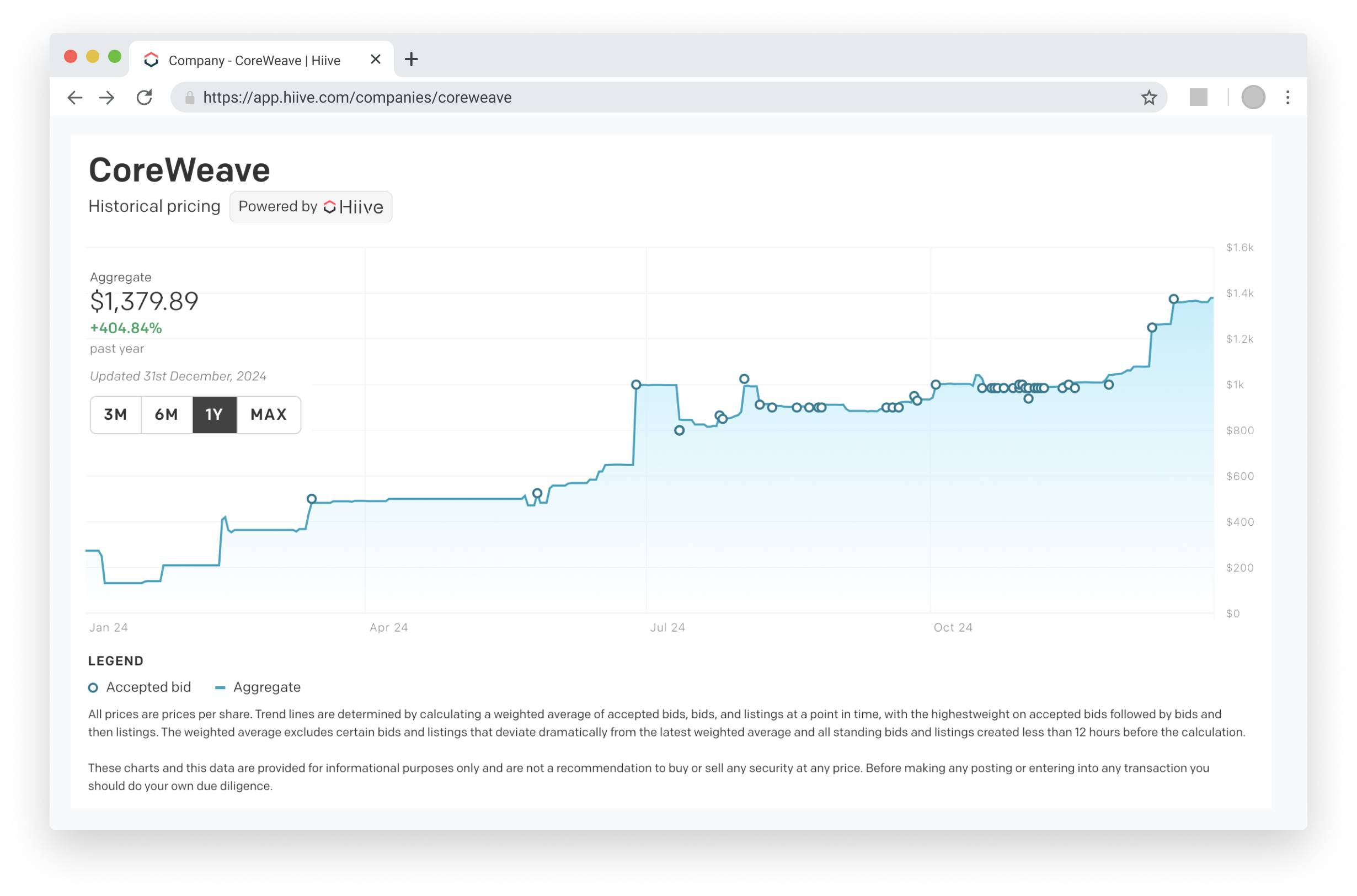This screenshot has width=1357, height=896.
Task: Click the address bar URL field
Action: (x=669, y=98)
